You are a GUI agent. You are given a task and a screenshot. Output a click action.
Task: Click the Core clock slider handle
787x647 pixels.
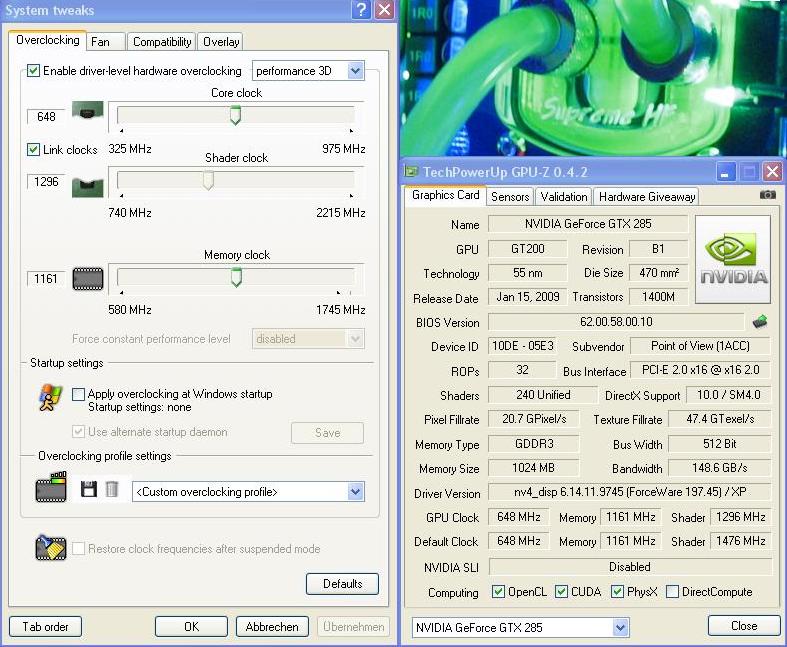(x=235, y=115)
